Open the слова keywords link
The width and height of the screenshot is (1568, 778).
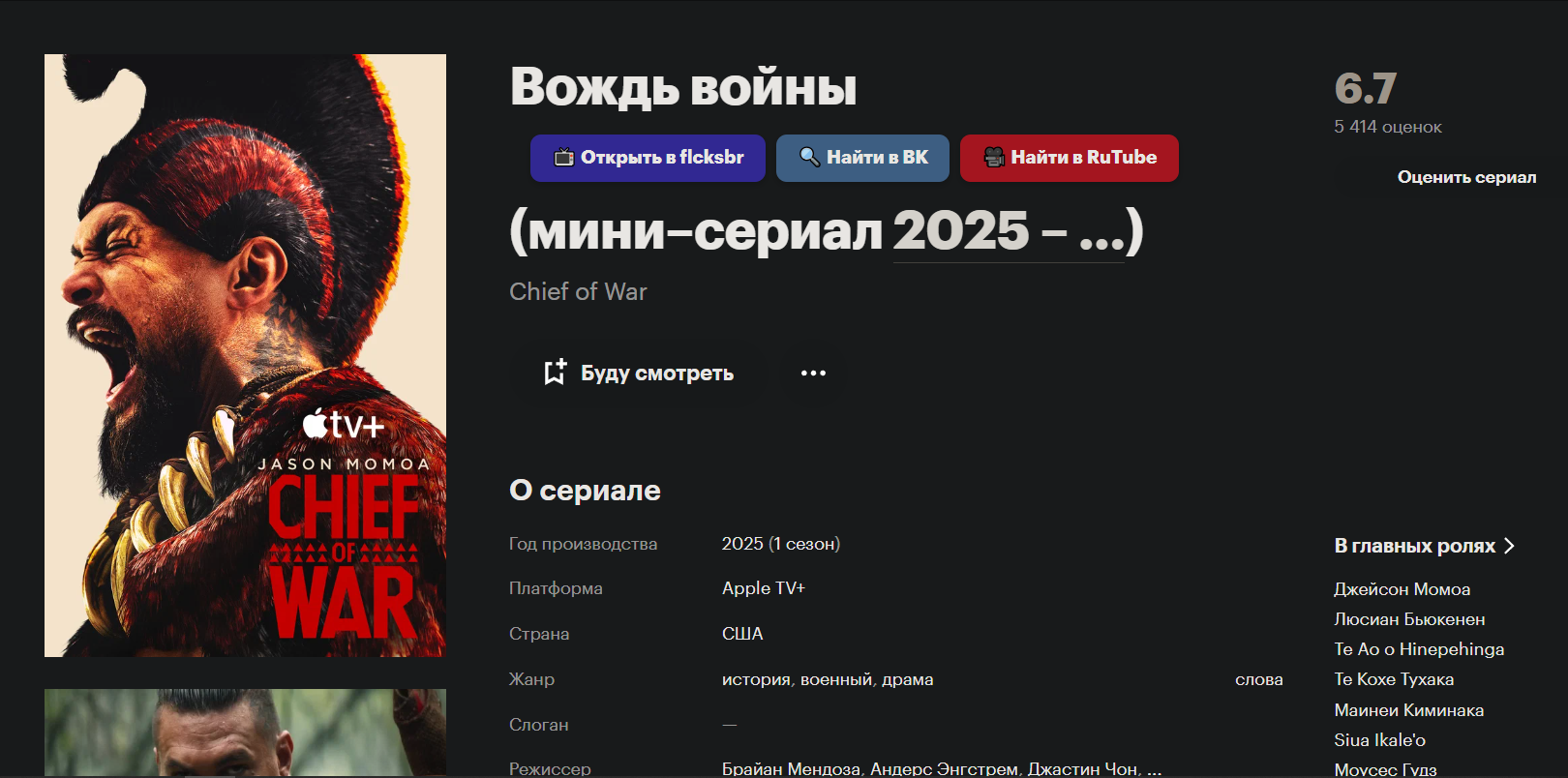tap(1258, 679)
